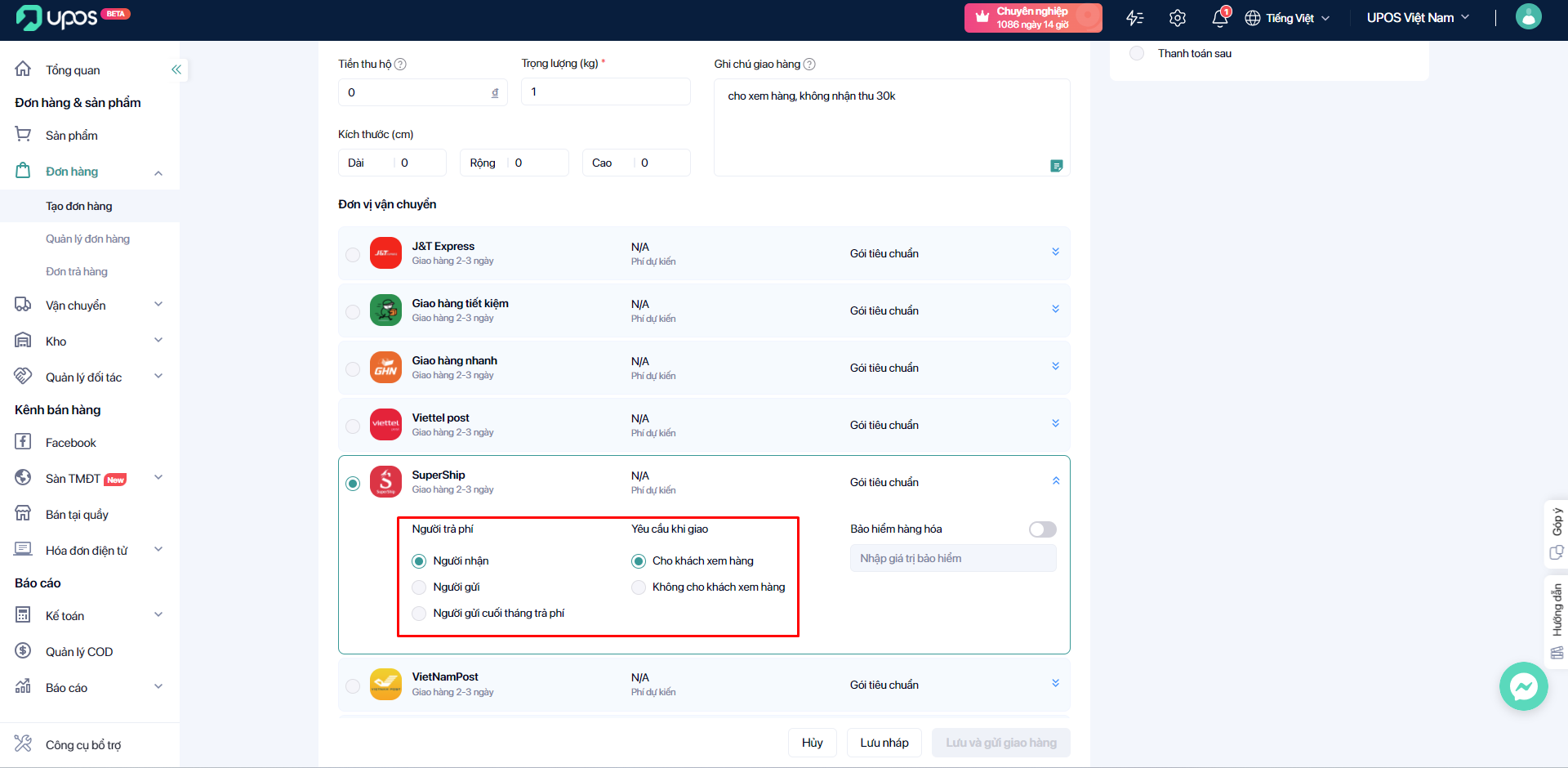Open the Messenger chat bubble
1568x768 pixels.
tap(1523, 686)
